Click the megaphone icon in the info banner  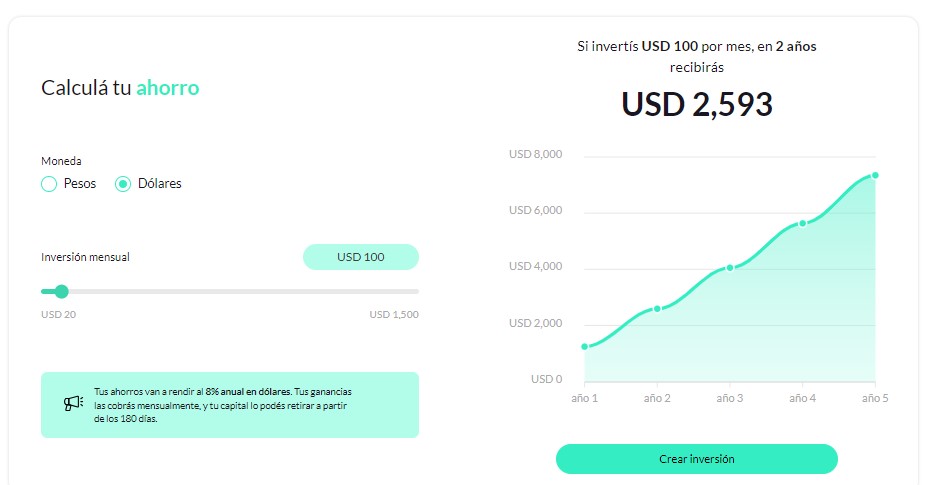pyautogui.click(x=73, y=404)
